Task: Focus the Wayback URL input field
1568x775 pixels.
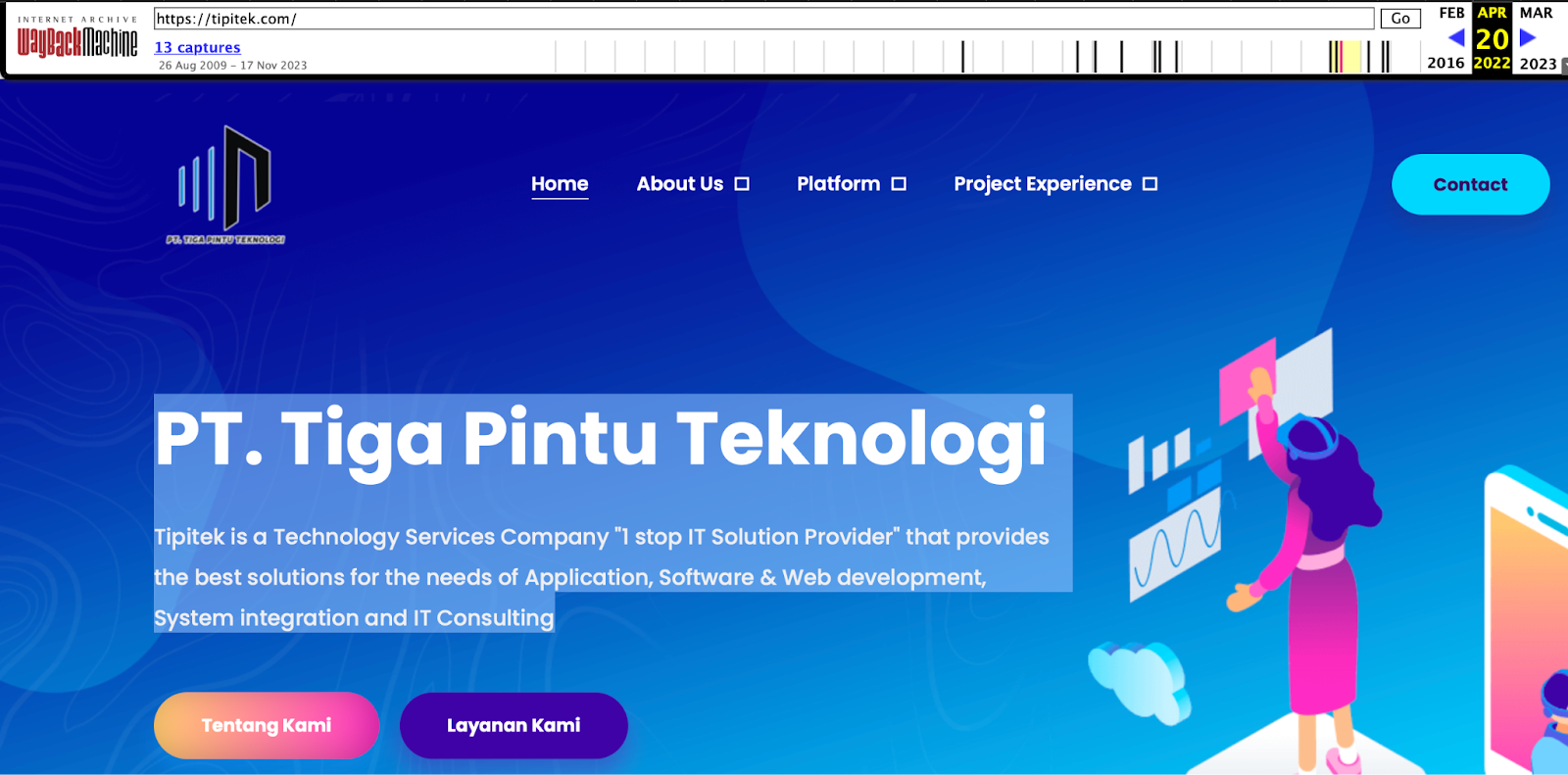Action: click(764, 19)
